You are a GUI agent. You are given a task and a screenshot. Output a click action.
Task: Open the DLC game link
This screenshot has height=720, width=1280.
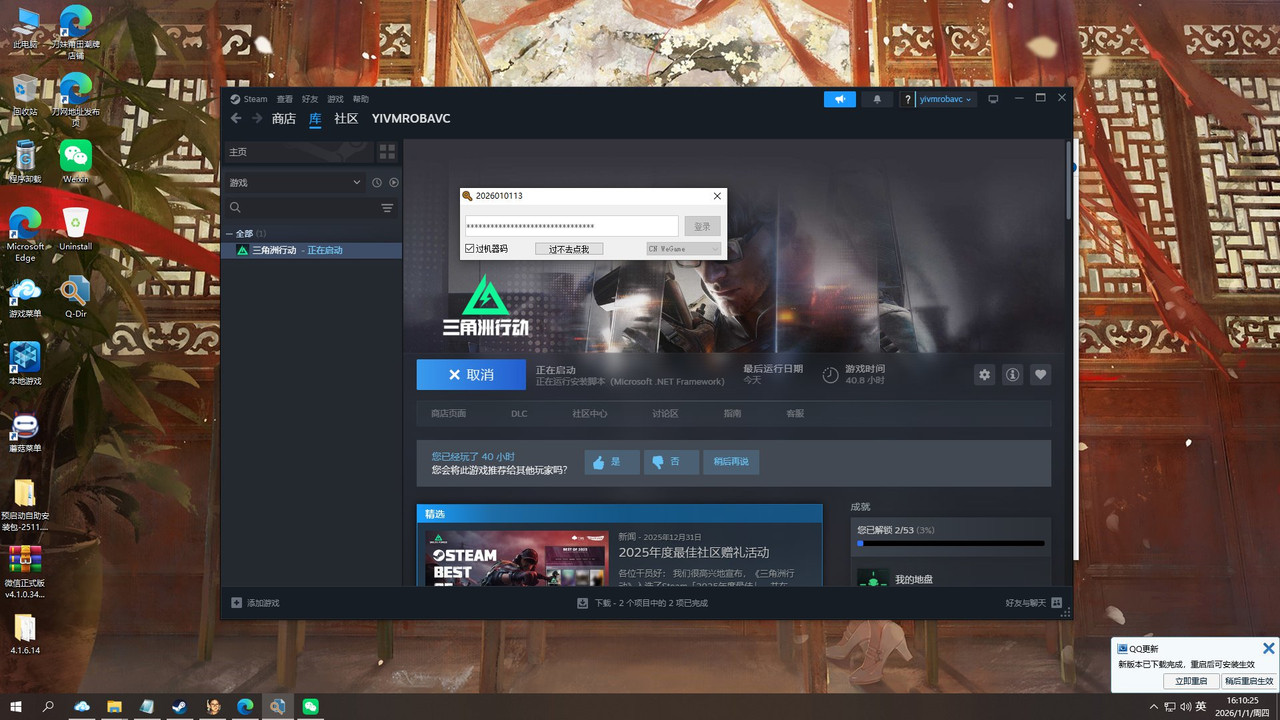tap(519, 413)
